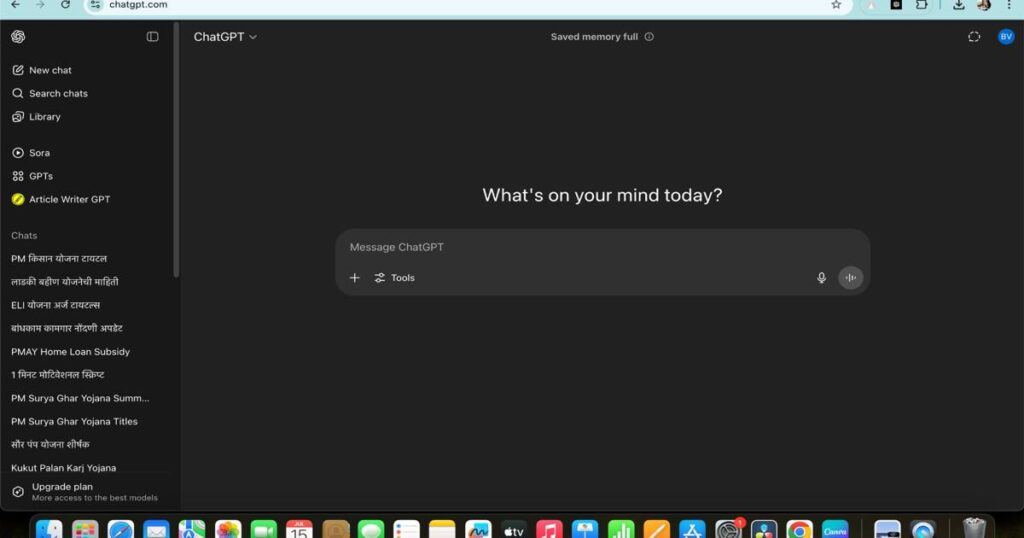Viewport: 1024px width, 538px height.
Task: Open Safari from the dock
Action: (x=121, y=530)
